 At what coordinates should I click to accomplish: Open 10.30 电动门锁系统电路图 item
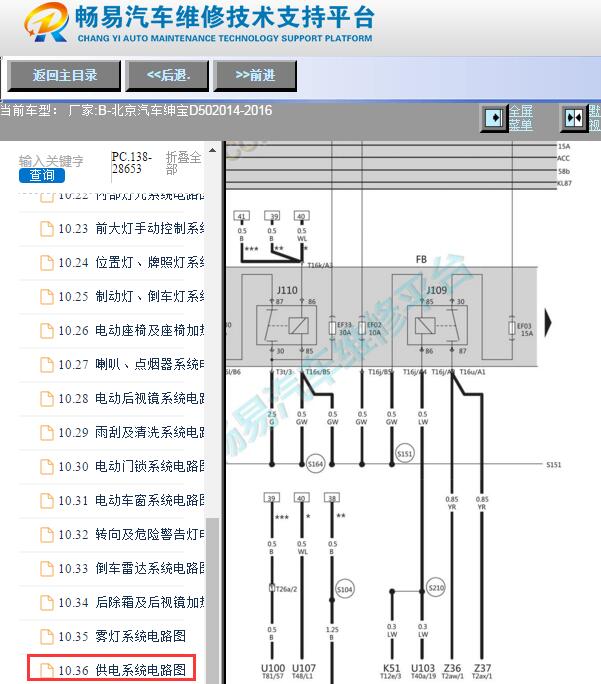pyautogui.click(x=131, y=466)
